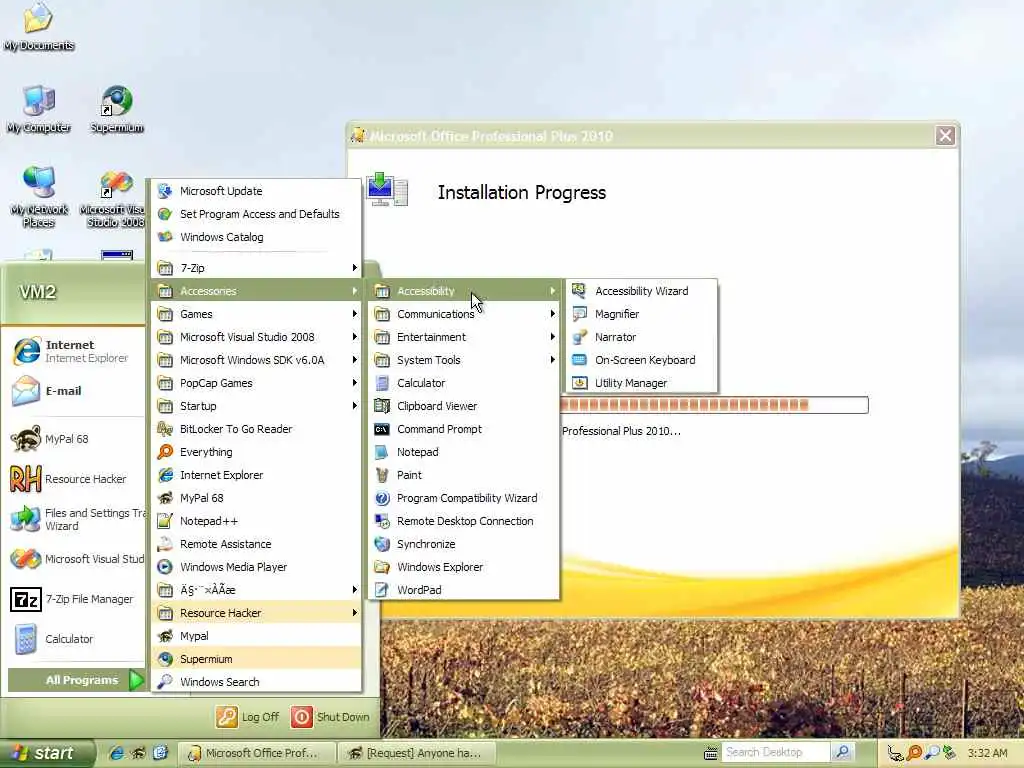
Task: Click the Program Compatibility Wizard icon
Action: pos(382,498)
